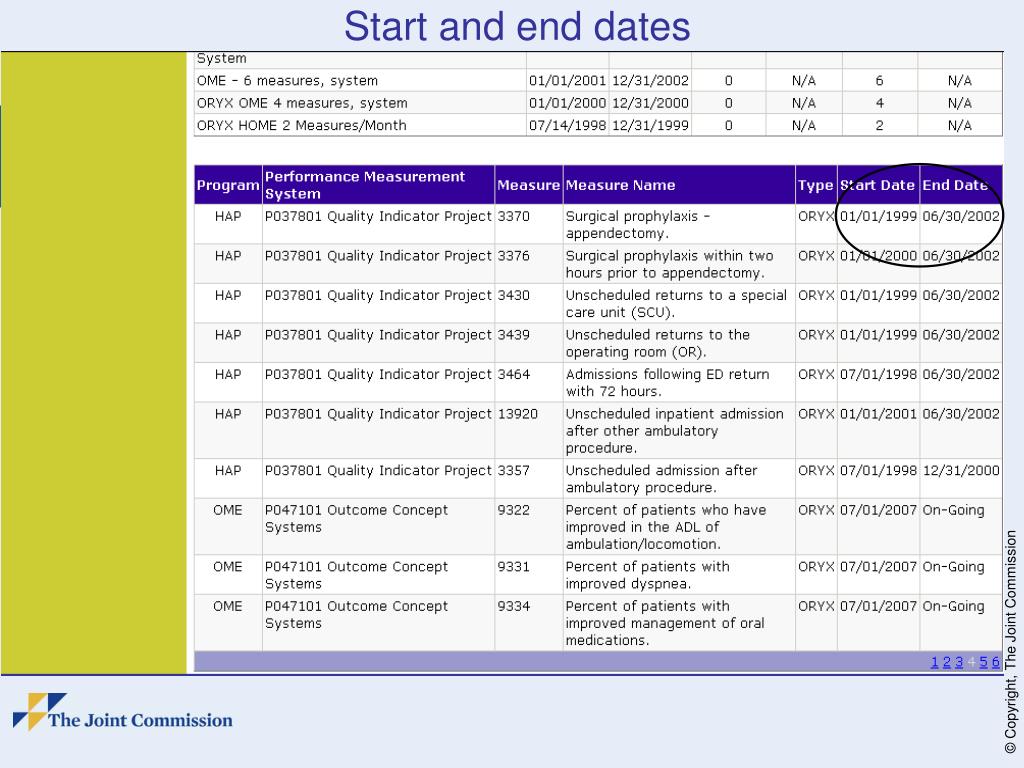Click the value 6 in OME 6 measures row
Screen dimensions: 1024x768
click(879, 80)
